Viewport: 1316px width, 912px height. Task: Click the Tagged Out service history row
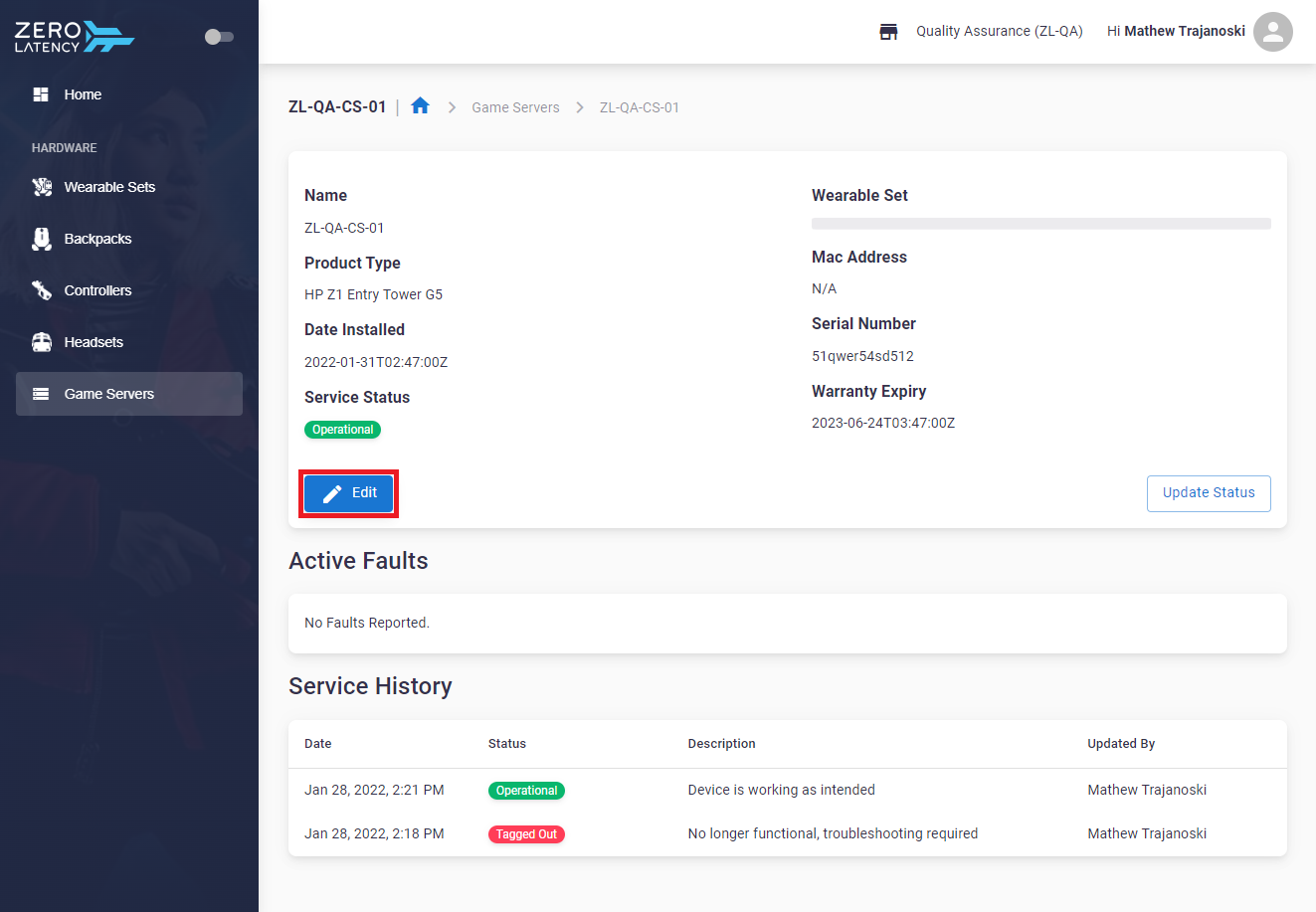(x=788, y=833)
